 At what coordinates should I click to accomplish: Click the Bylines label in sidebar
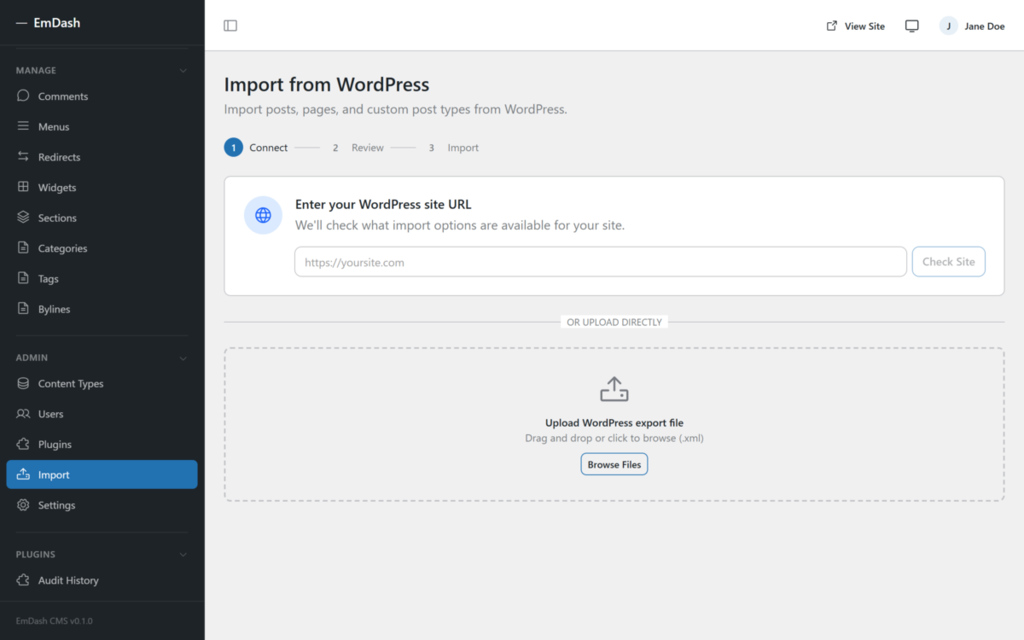point(54,309)
